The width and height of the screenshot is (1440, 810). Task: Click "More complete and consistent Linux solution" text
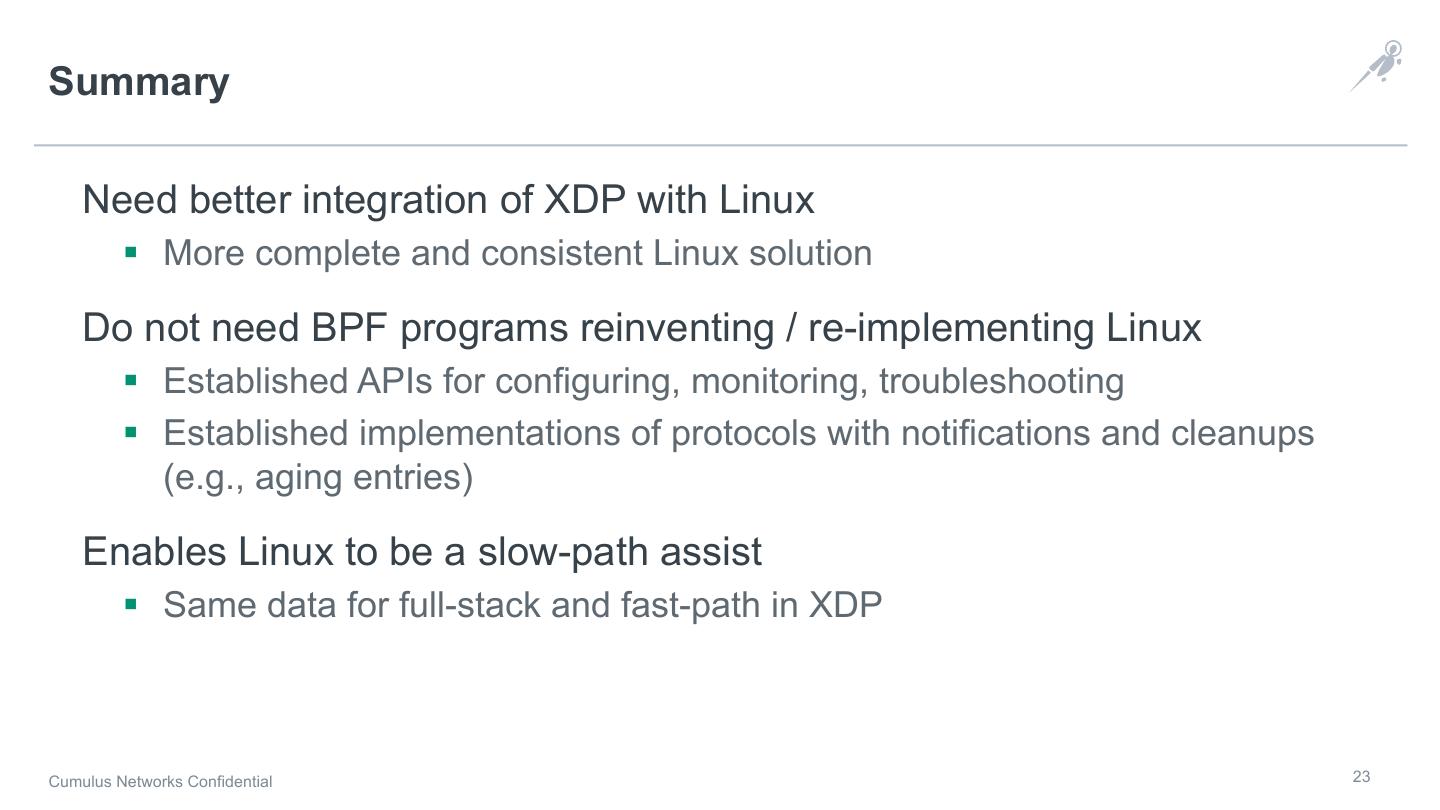pyautogui.click(x=517, y=253)
